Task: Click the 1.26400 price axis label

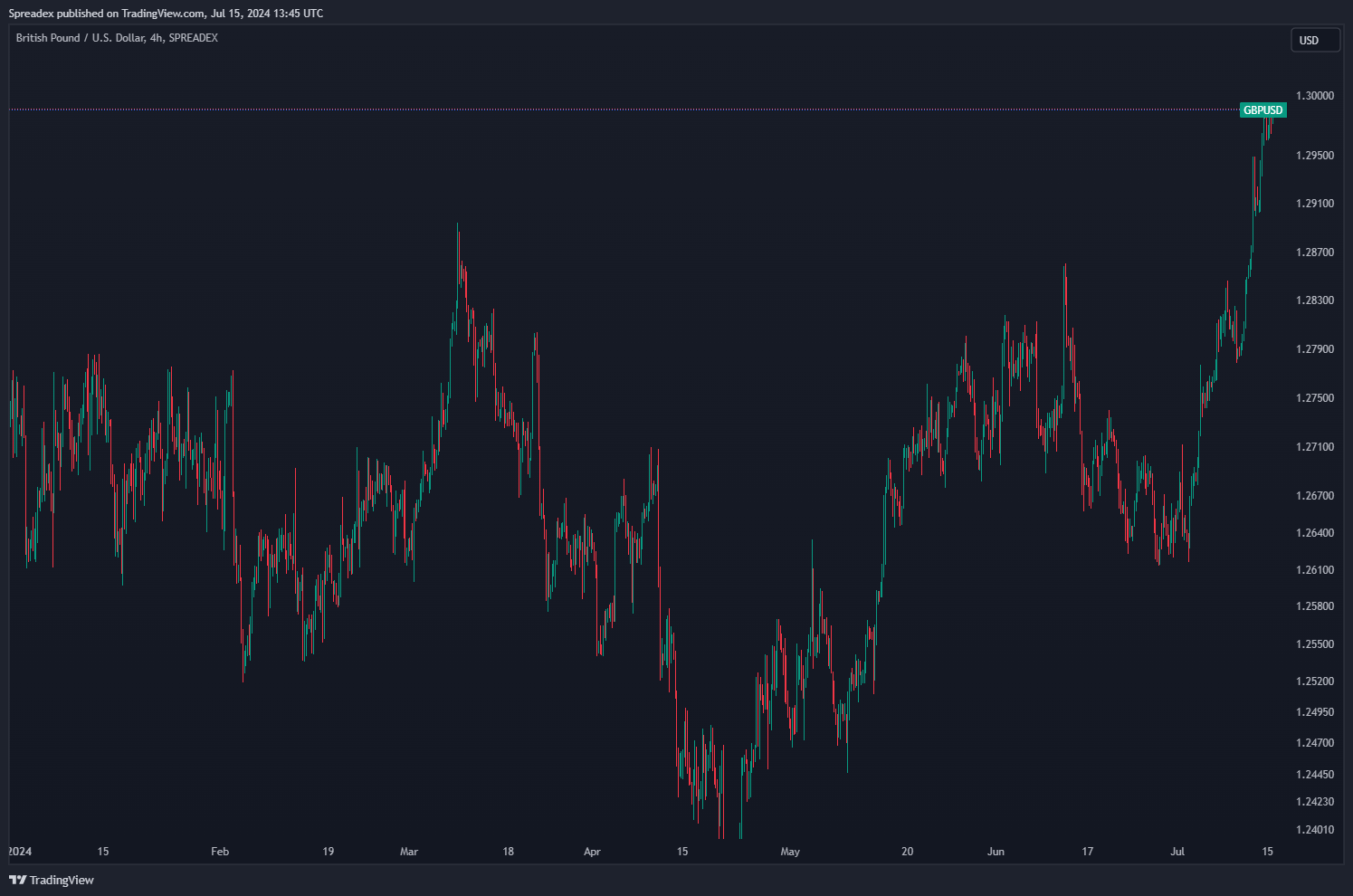Action: click(1315, 533)
